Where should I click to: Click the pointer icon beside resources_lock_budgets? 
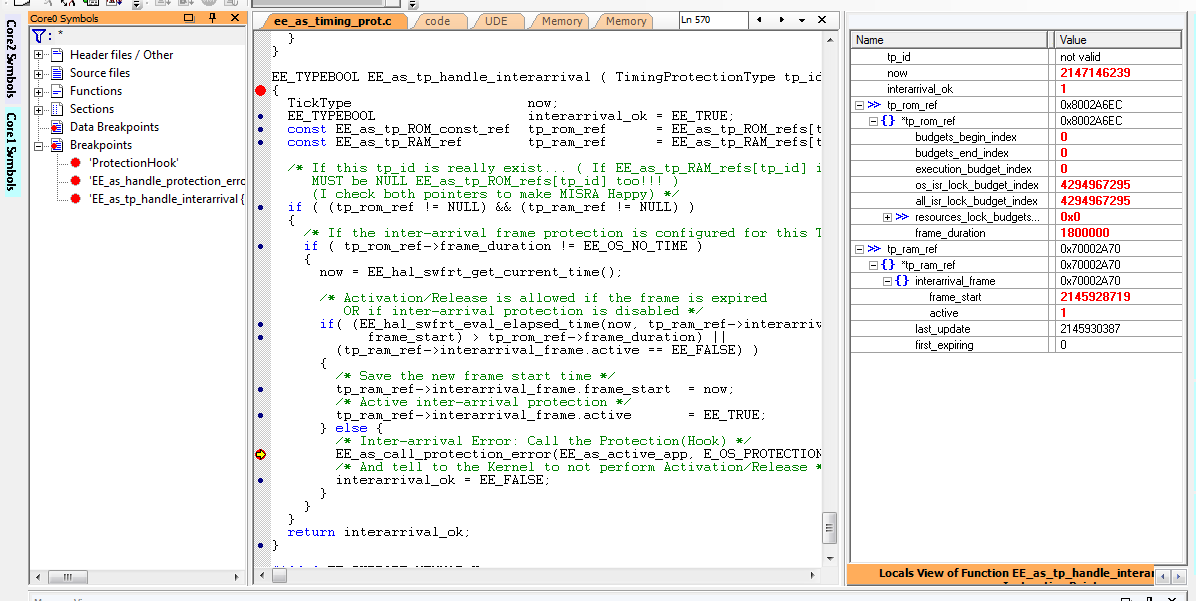tap(902, 217)
